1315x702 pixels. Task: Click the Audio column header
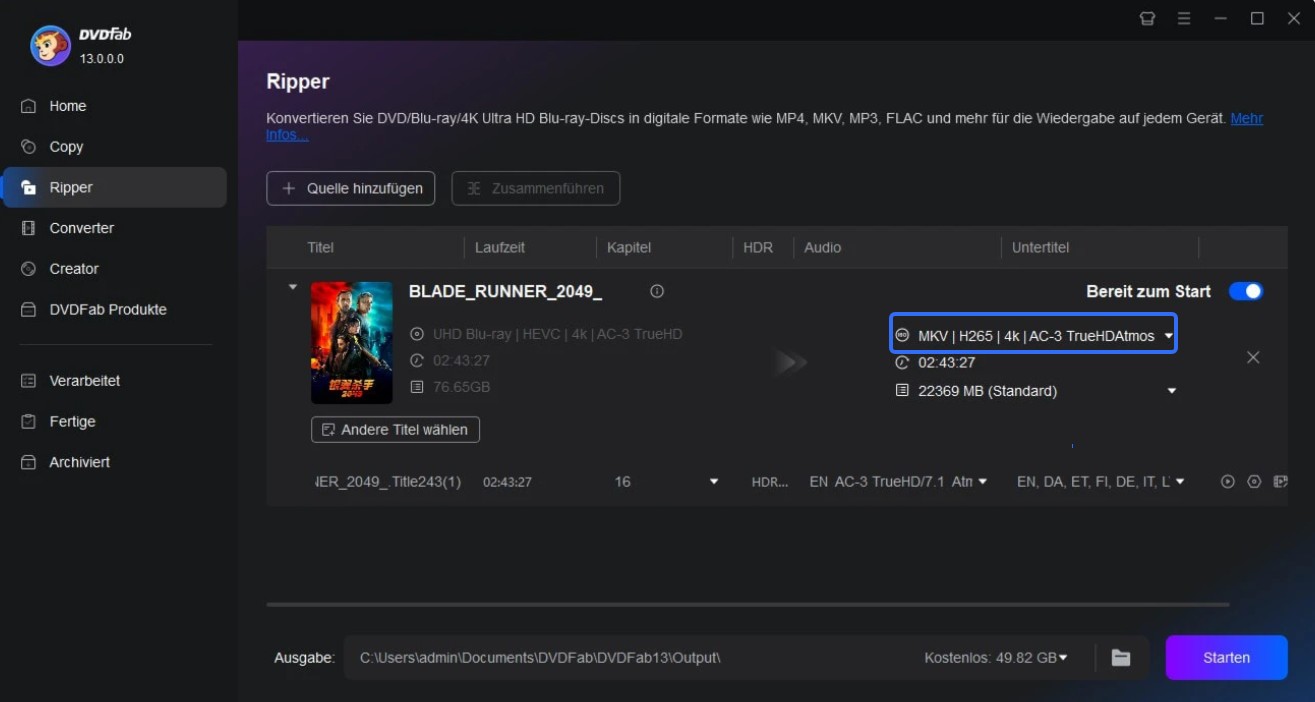[823, 247]
